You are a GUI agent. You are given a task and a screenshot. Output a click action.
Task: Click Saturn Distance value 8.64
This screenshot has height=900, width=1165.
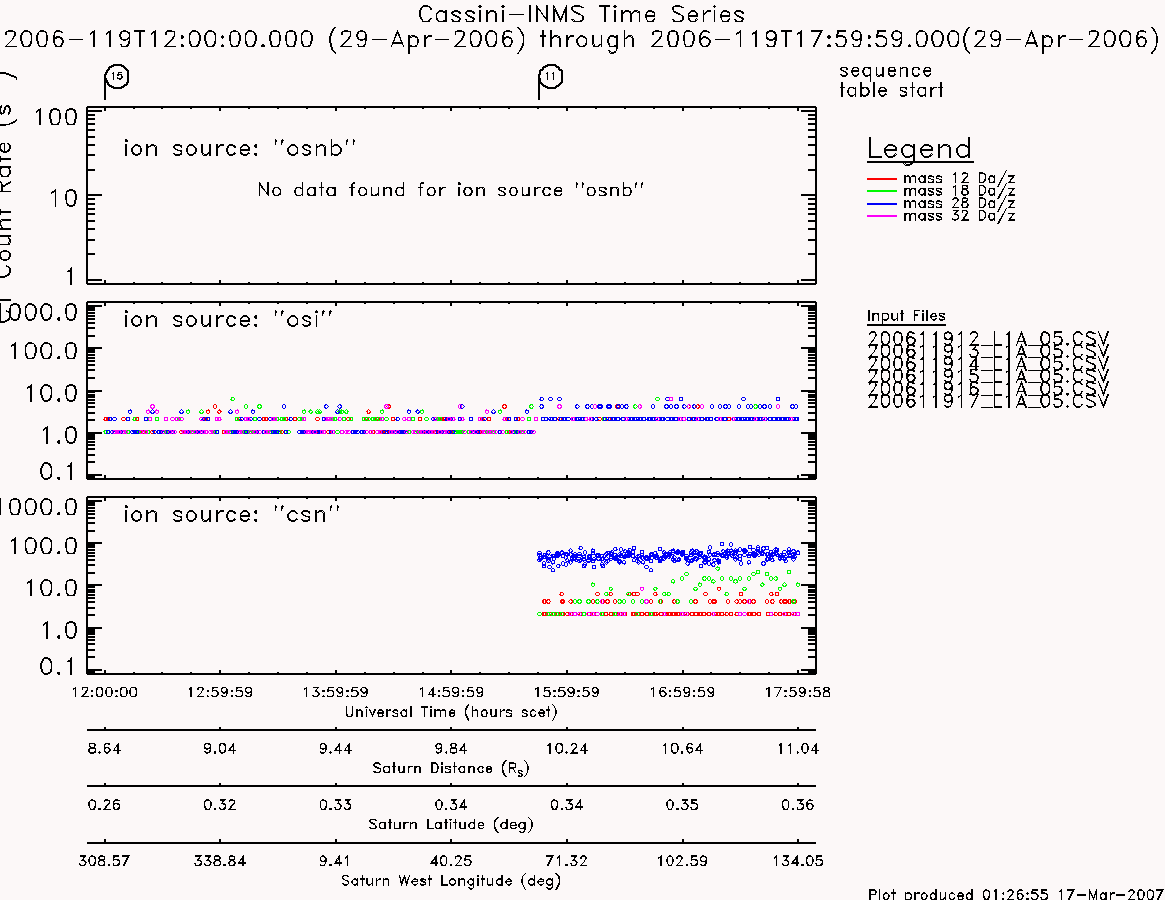point(104,748)
